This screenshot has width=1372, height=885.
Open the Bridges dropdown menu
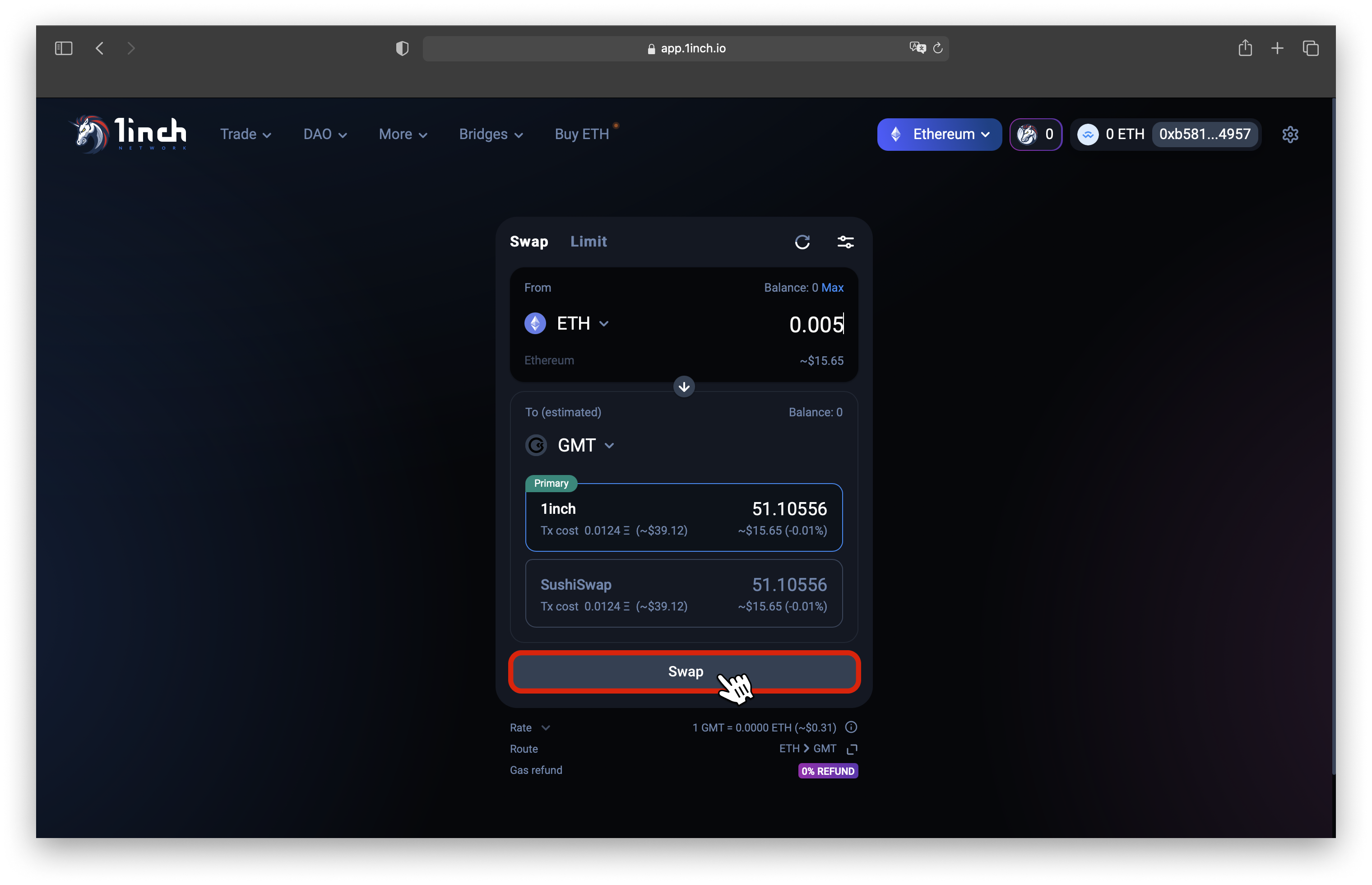pos(491,134)
